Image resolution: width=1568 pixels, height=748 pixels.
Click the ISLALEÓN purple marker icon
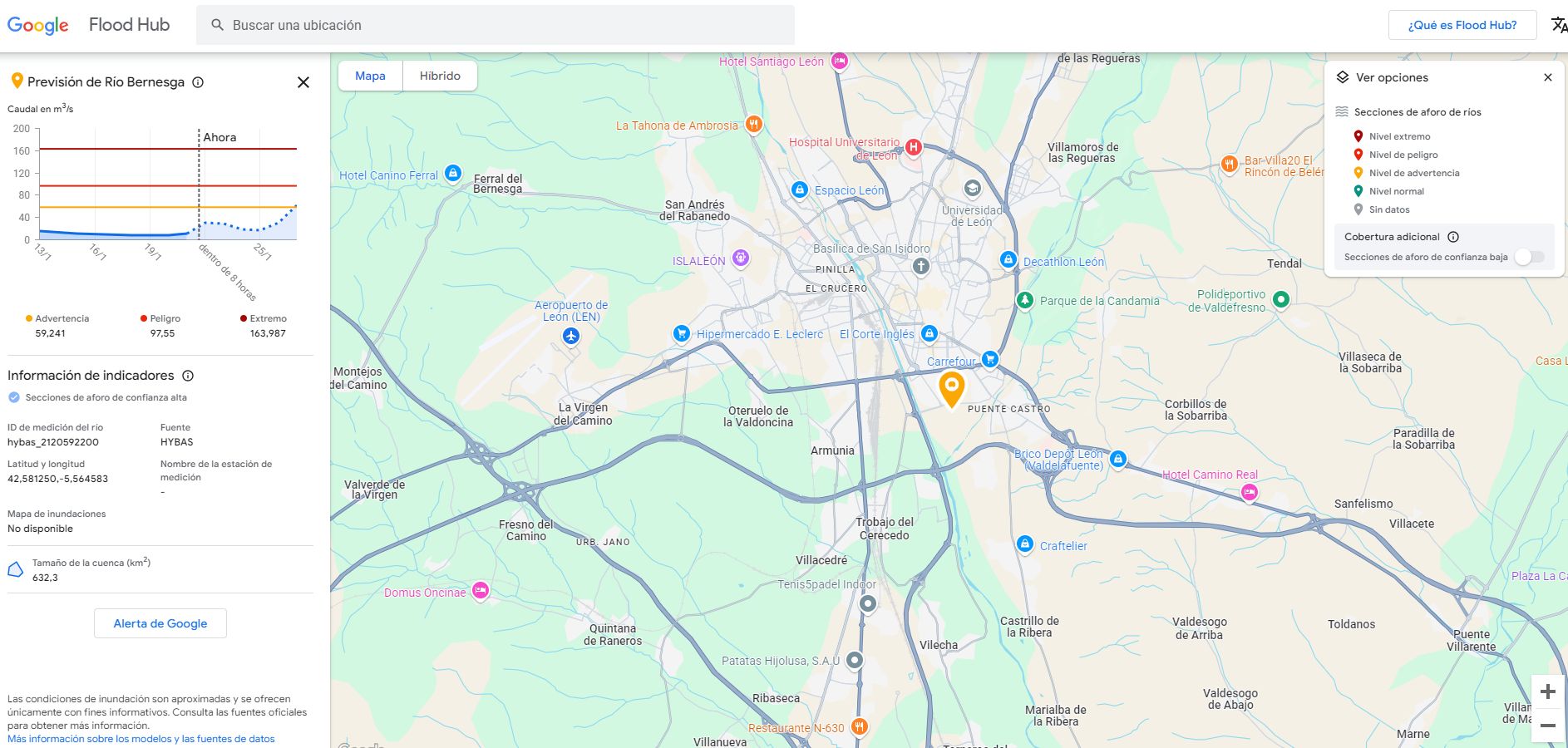click(741, 258)
